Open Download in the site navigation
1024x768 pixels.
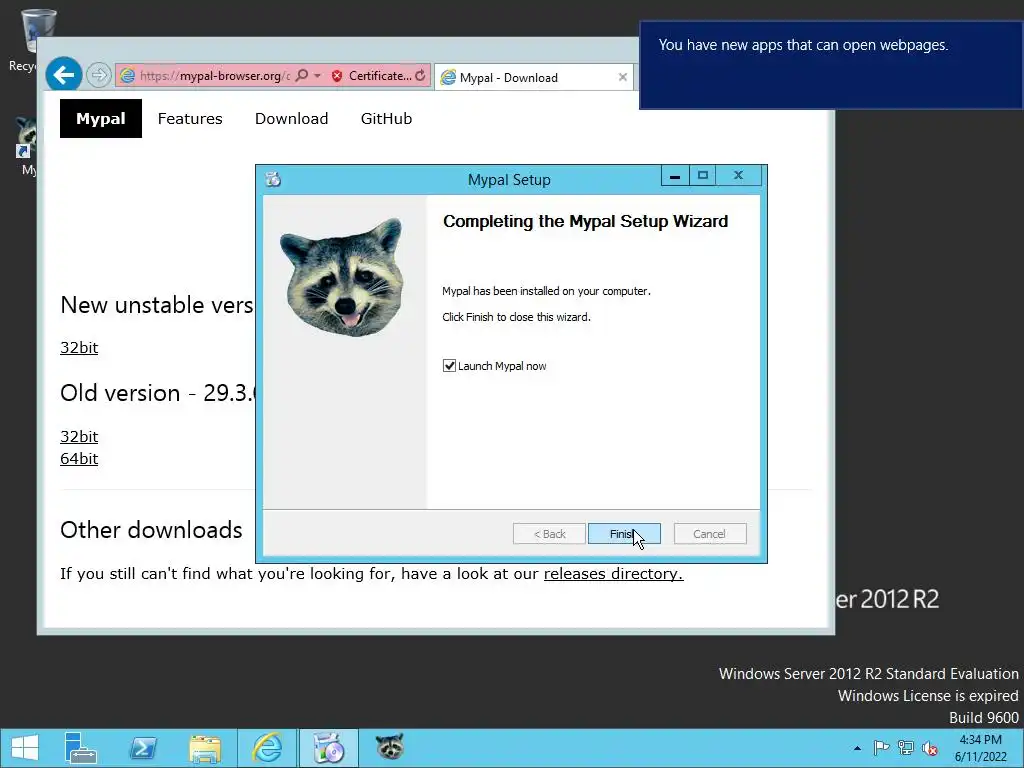click(x=291, y=118)
